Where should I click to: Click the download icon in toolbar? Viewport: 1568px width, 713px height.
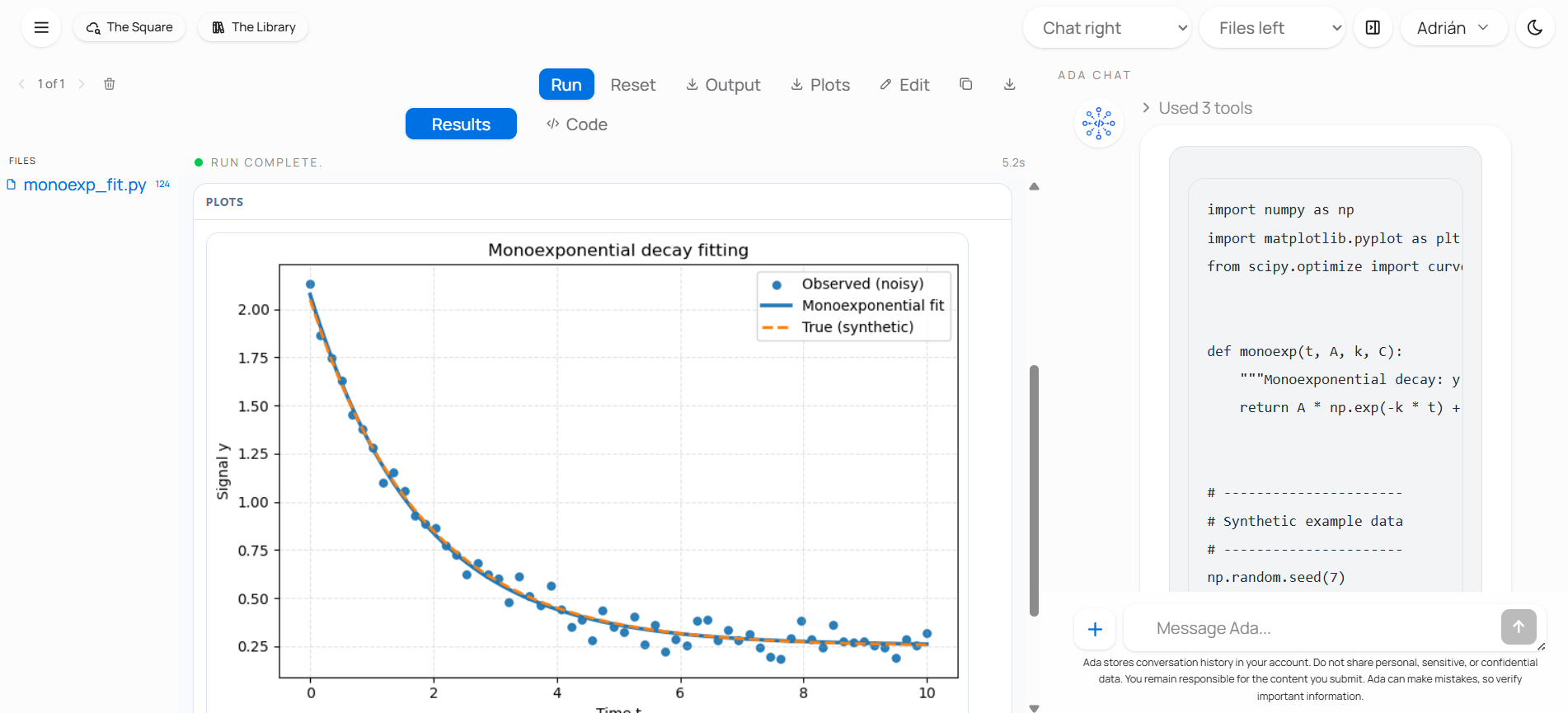click(x=1009, y=84)
